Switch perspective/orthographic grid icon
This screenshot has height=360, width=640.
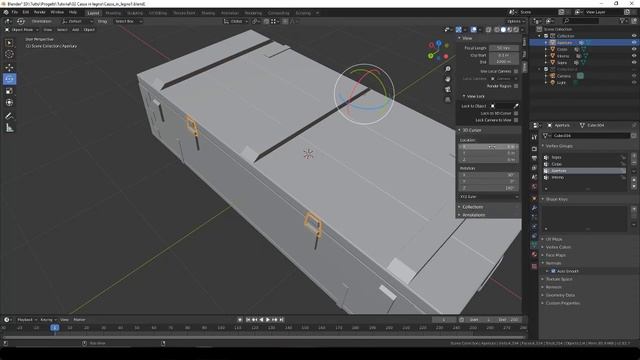pos(448,100)
